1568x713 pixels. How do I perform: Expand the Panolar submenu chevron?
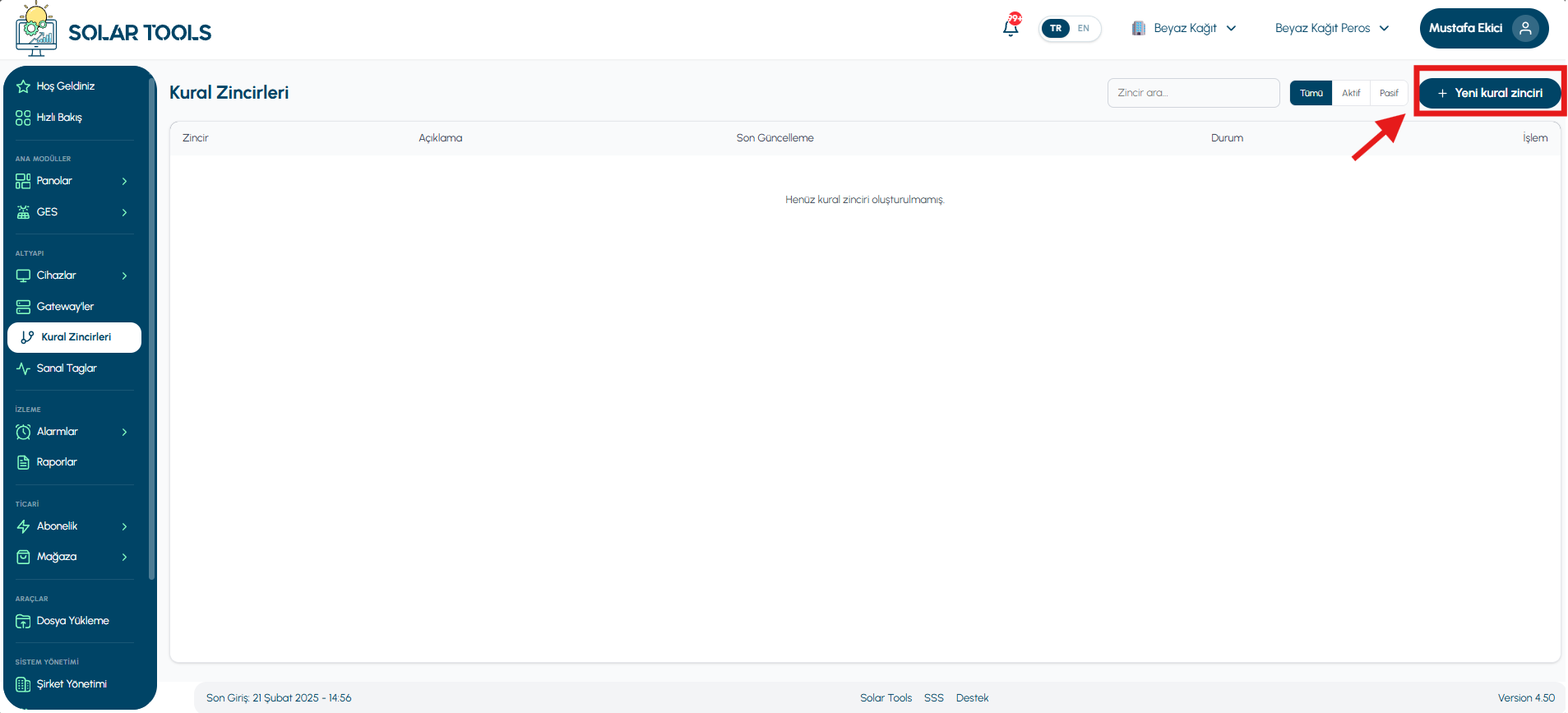point(124,181)
